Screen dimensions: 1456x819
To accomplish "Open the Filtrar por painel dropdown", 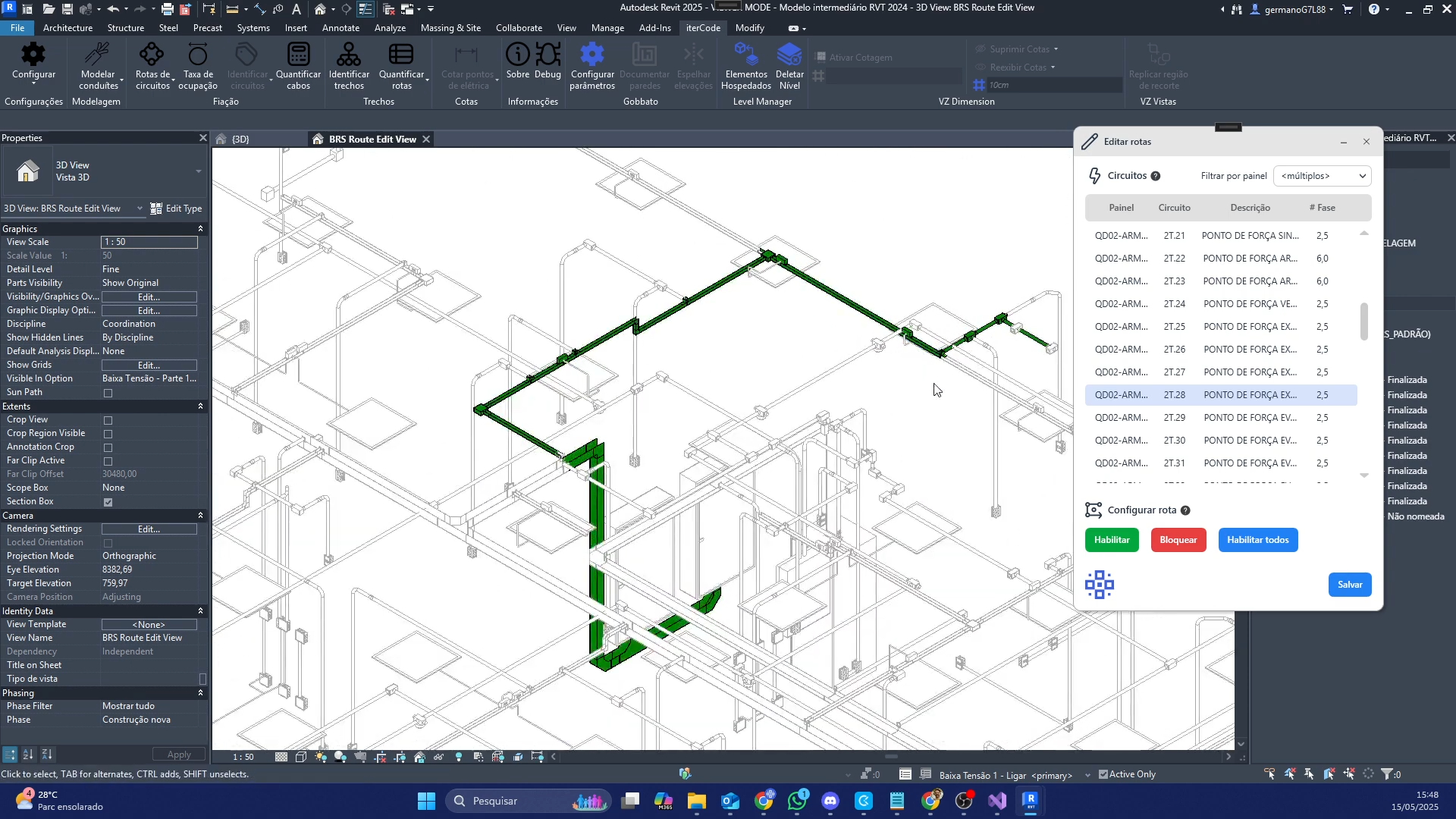I will tap(1322, 176).
